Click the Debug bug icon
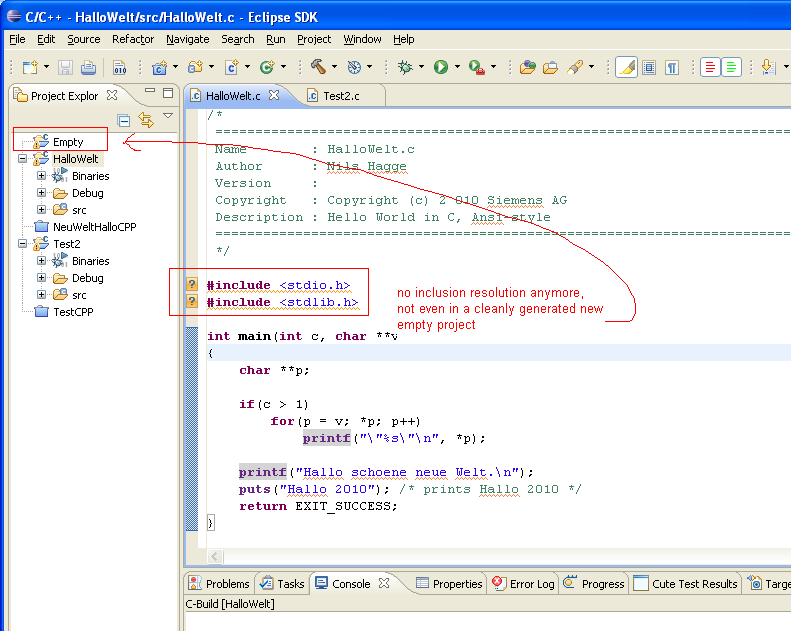 [x=405, y=67]
